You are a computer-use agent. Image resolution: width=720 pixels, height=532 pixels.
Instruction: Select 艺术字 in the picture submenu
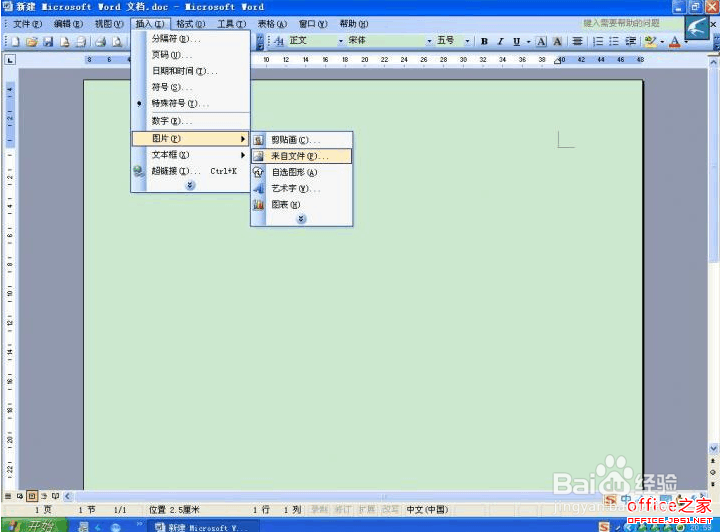(x=302, y=189)
